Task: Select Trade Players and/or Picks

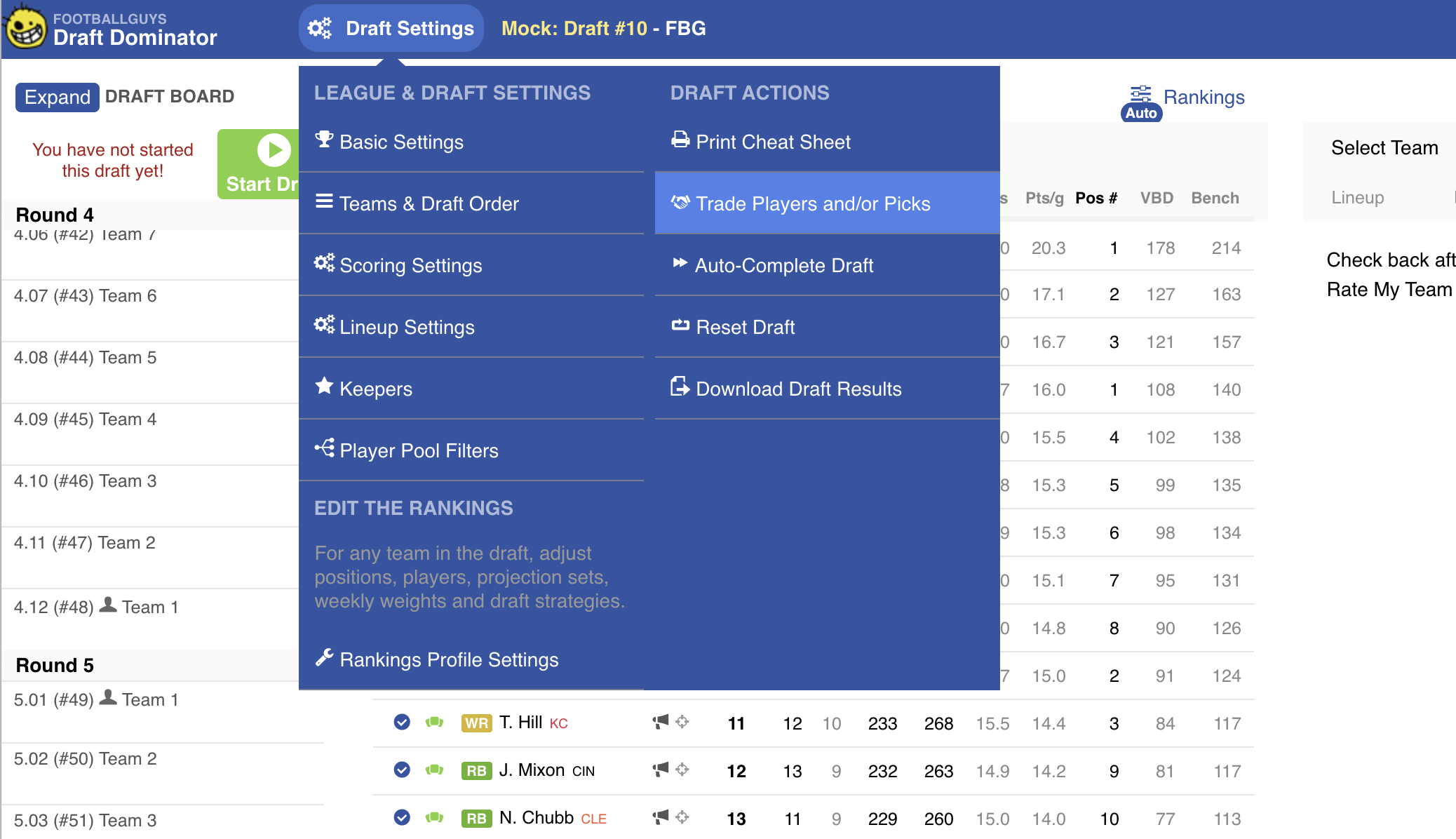Action: click(x=812, y=203)
